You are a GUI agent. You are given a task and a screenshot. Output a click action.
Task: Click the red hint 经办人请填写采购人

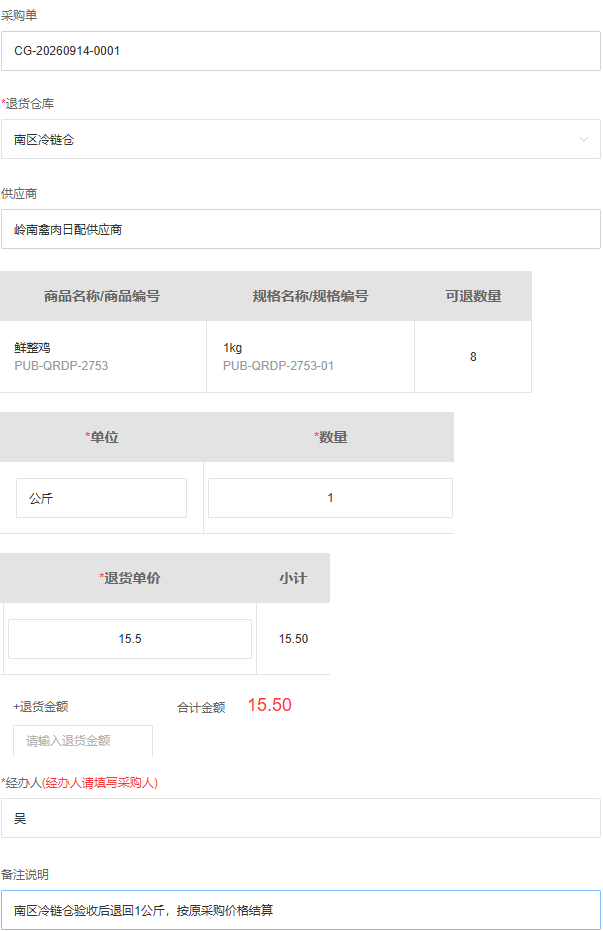[x=100, y=783]
